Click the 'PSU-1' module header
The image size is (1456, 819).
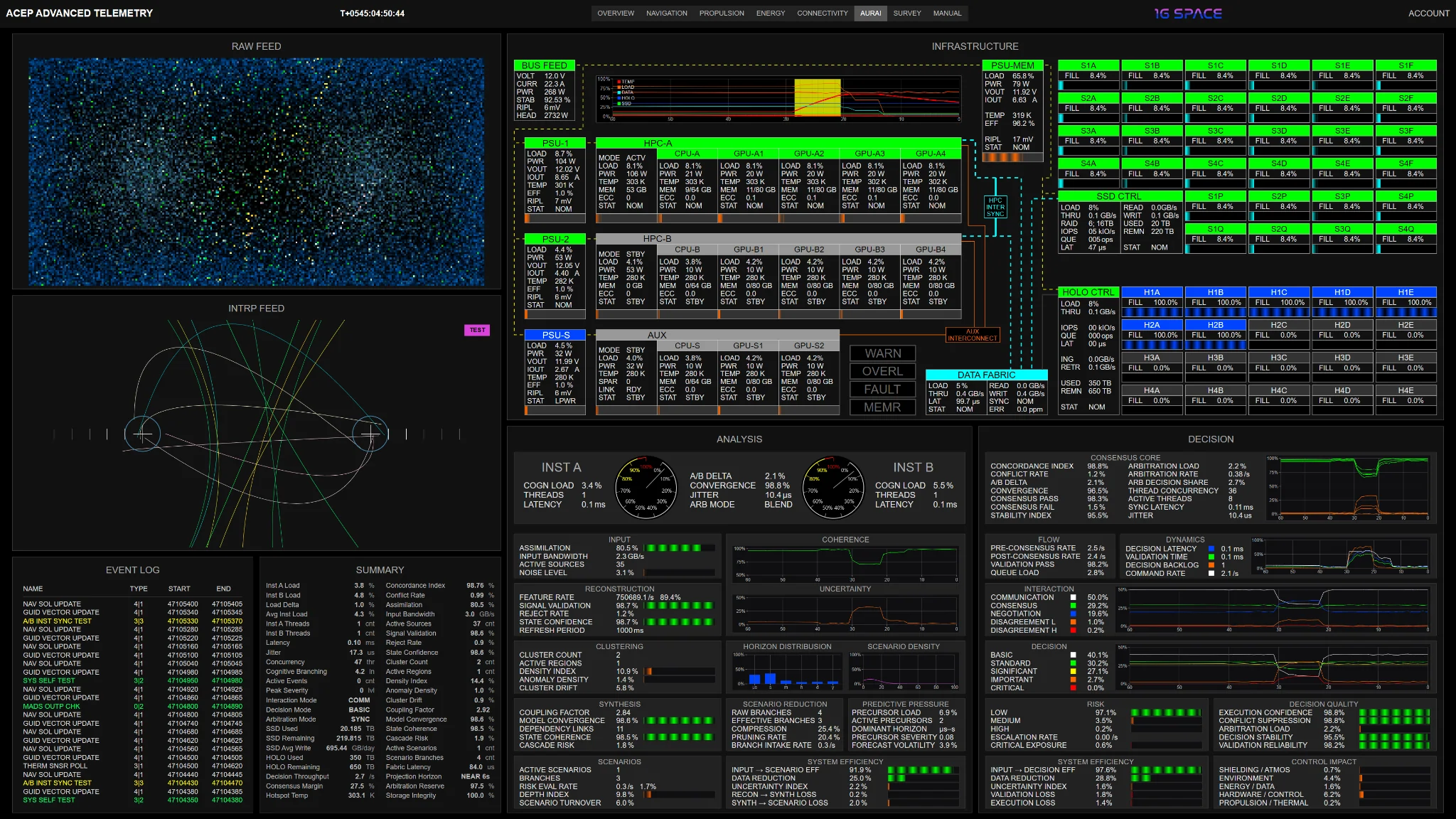coord(555,143)
